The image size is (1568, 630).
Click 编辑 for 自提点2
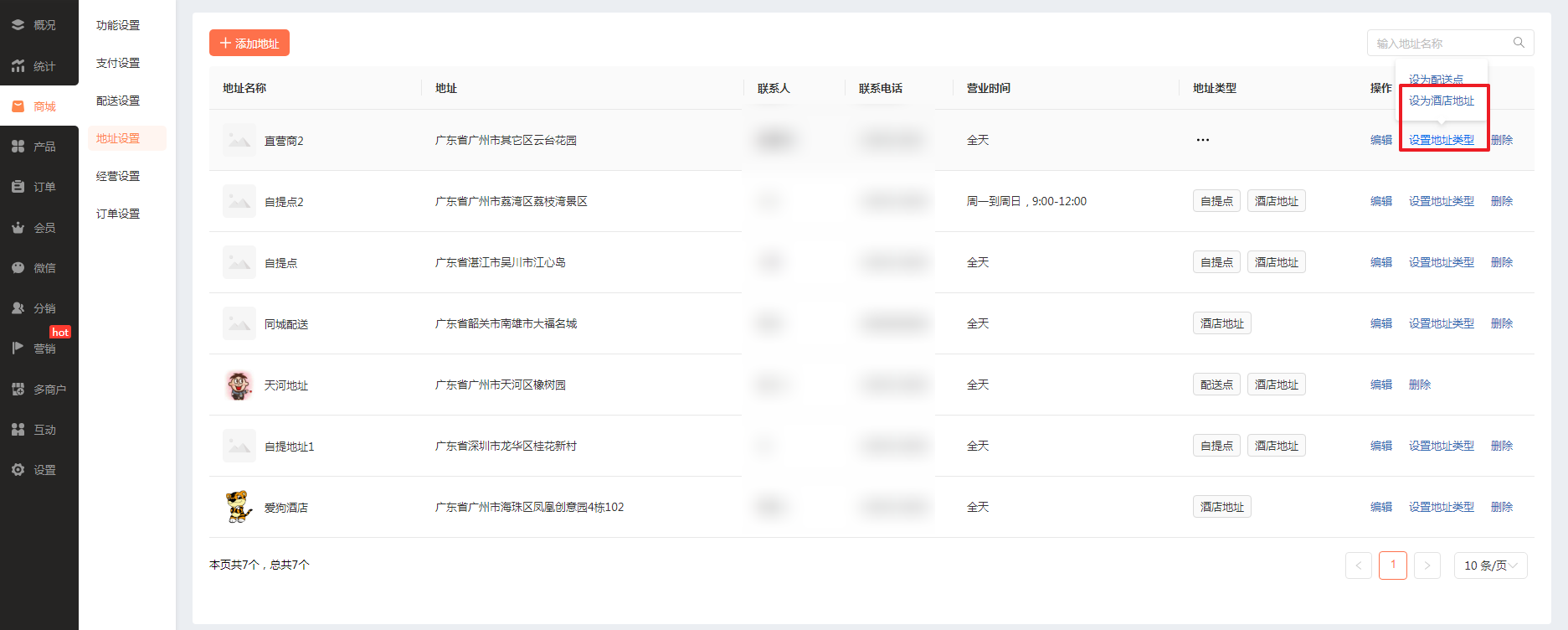click(x=1381, y=201)
